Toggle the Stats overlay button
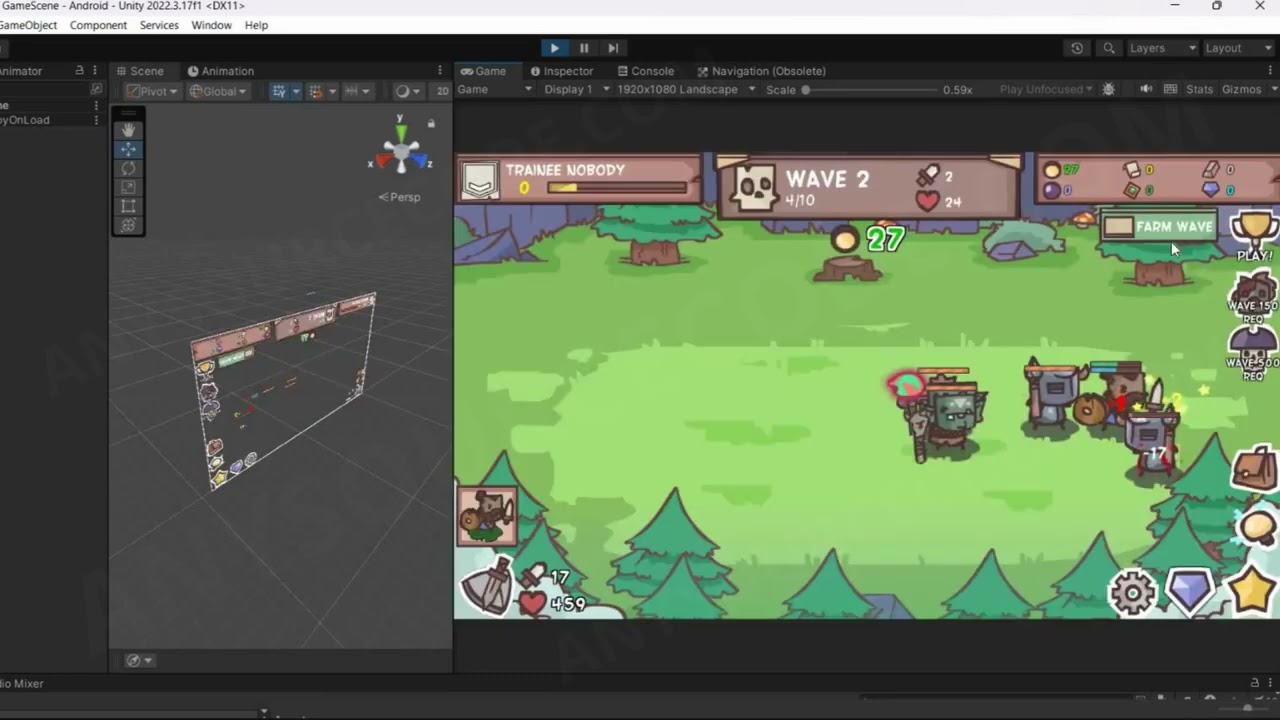The width and height of the screenshot is (1280, 720). pyautogui.click(x=1199, y=89)
